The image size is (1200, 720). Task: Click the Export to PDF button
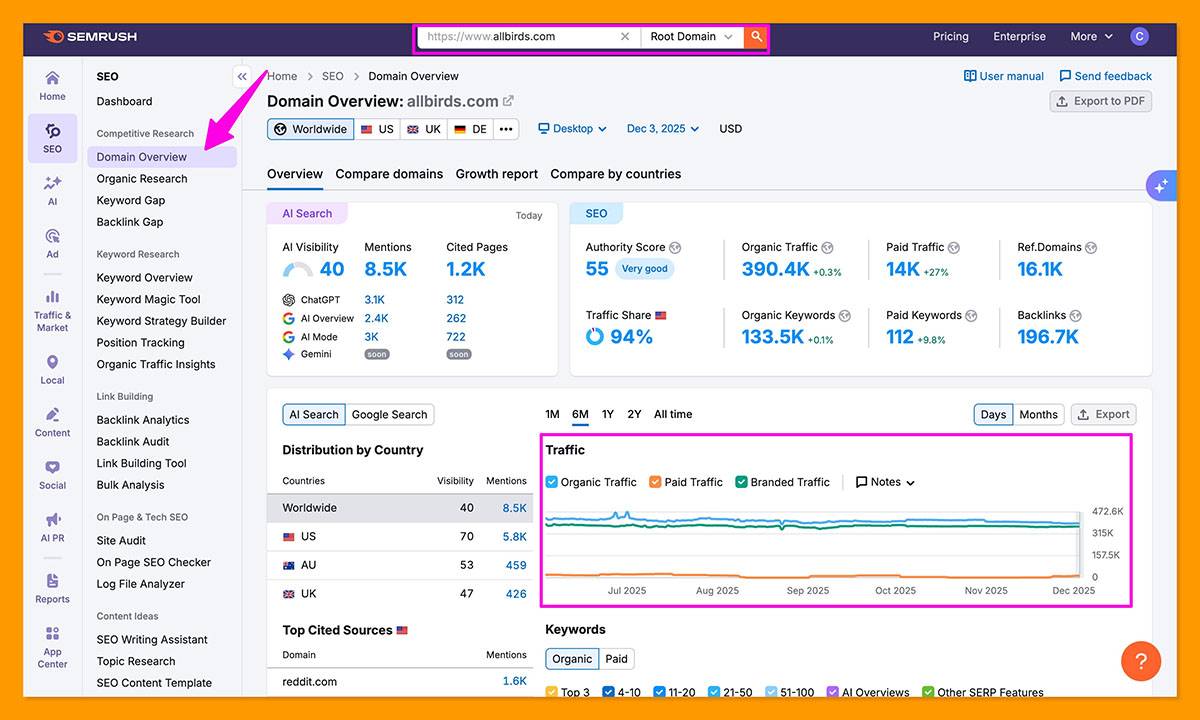pyautogui.click(x=1100, y=101)
